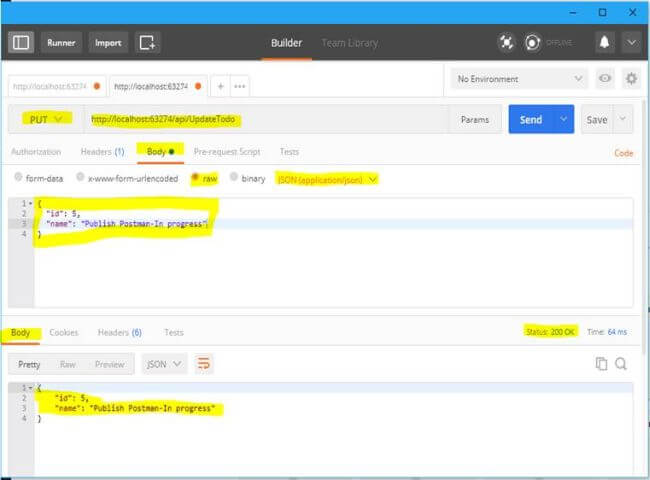Open the request Authorization tab
The width and height of the screenshot is (650, 480).
coord(36,152)
